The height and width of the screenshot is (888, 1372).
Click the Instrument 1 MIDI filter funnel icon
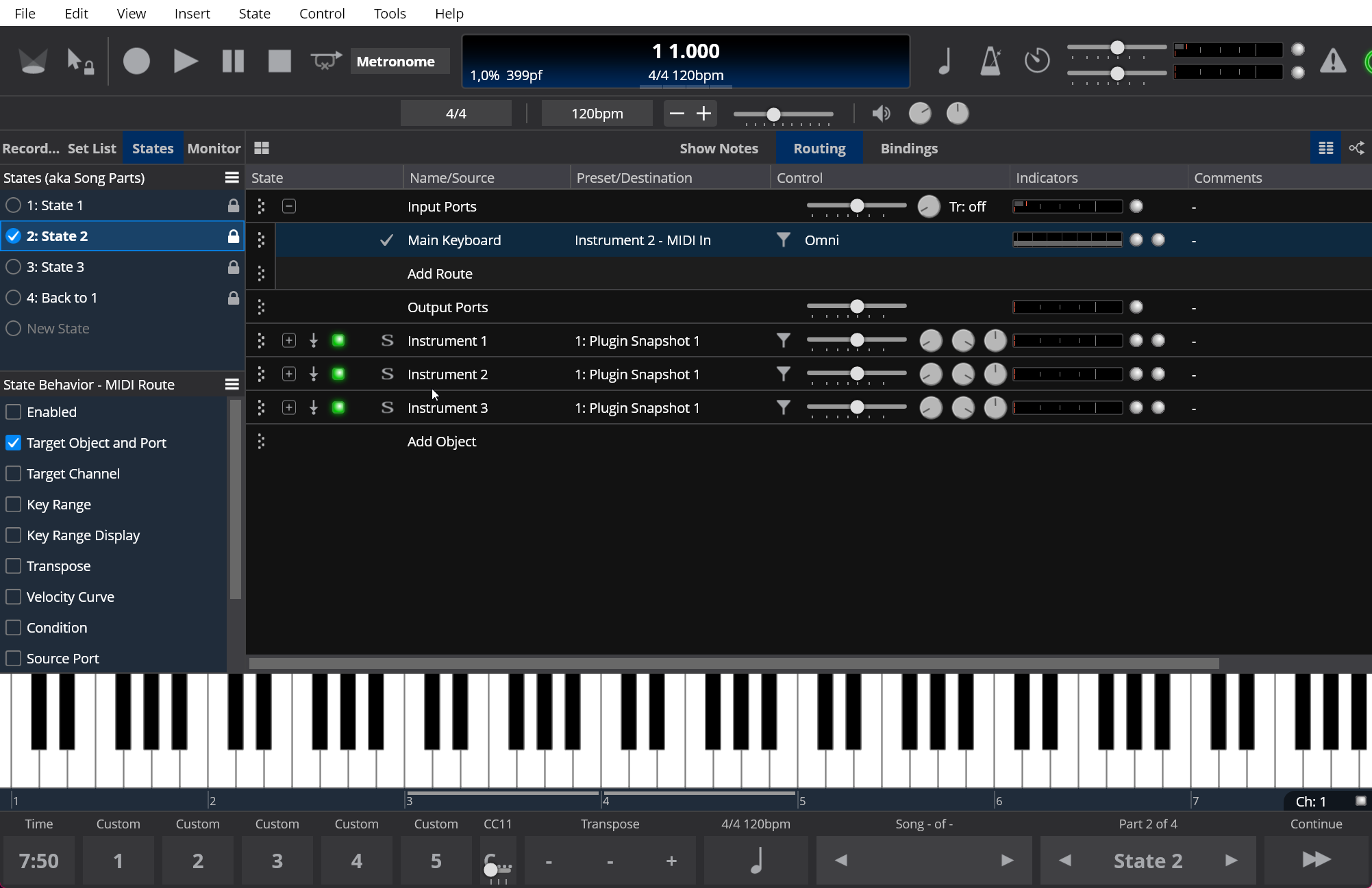(x=783, y=340)
